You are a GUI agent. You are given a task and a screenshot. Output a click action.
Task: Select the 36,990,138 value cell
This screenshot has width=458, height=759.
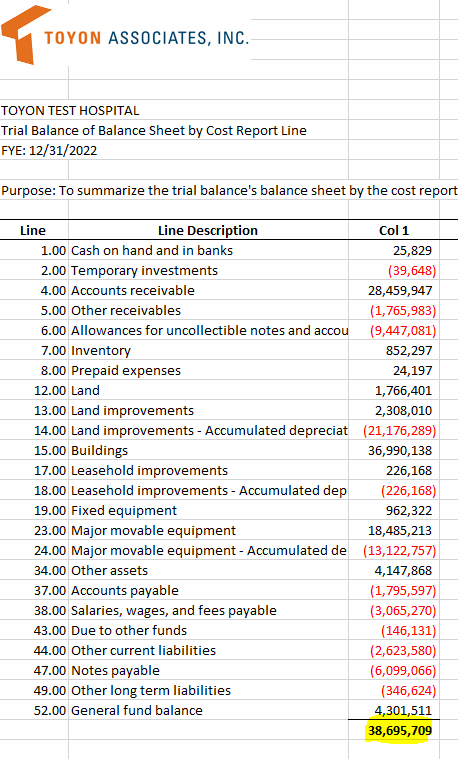[x=394, y=450]
